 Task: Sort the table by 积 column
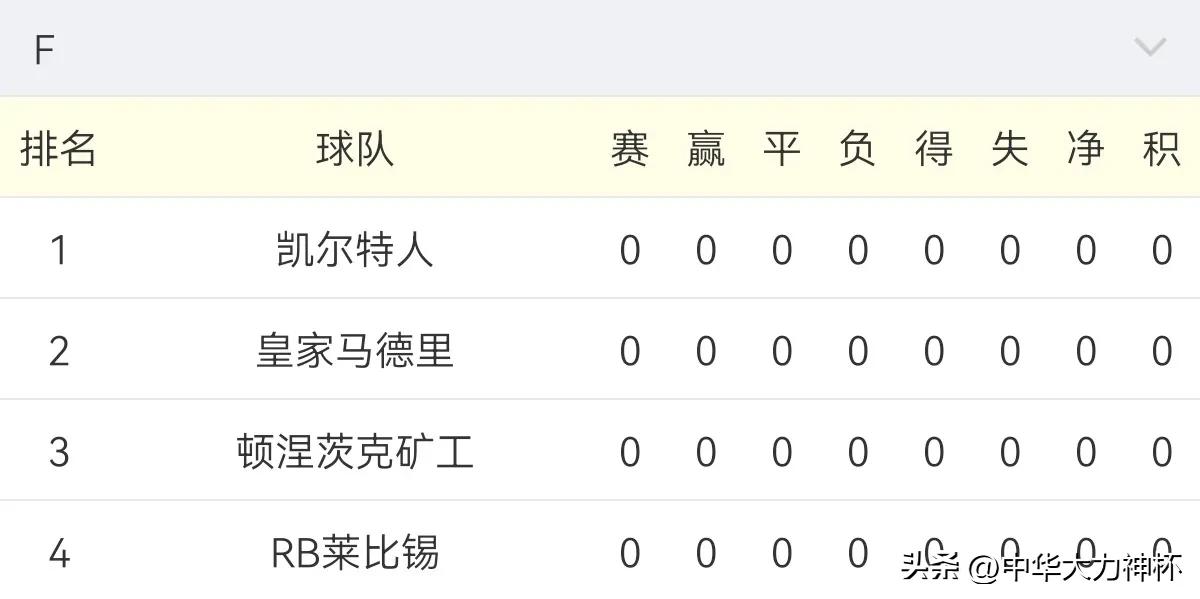point(1160,147)
